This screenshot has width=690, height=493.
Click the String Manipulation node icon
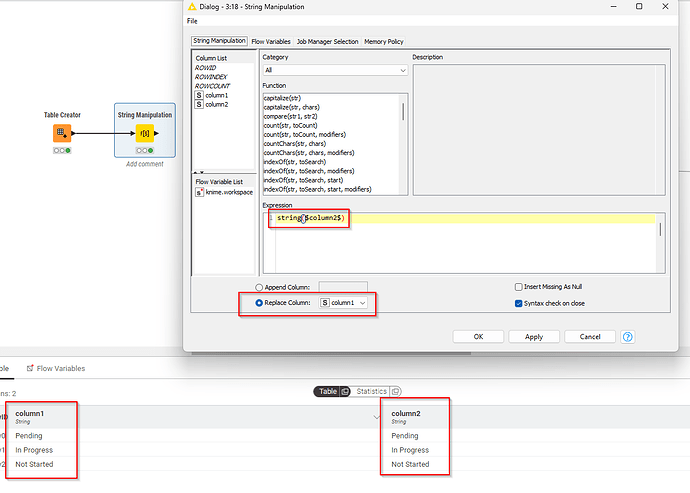[144, 133]
